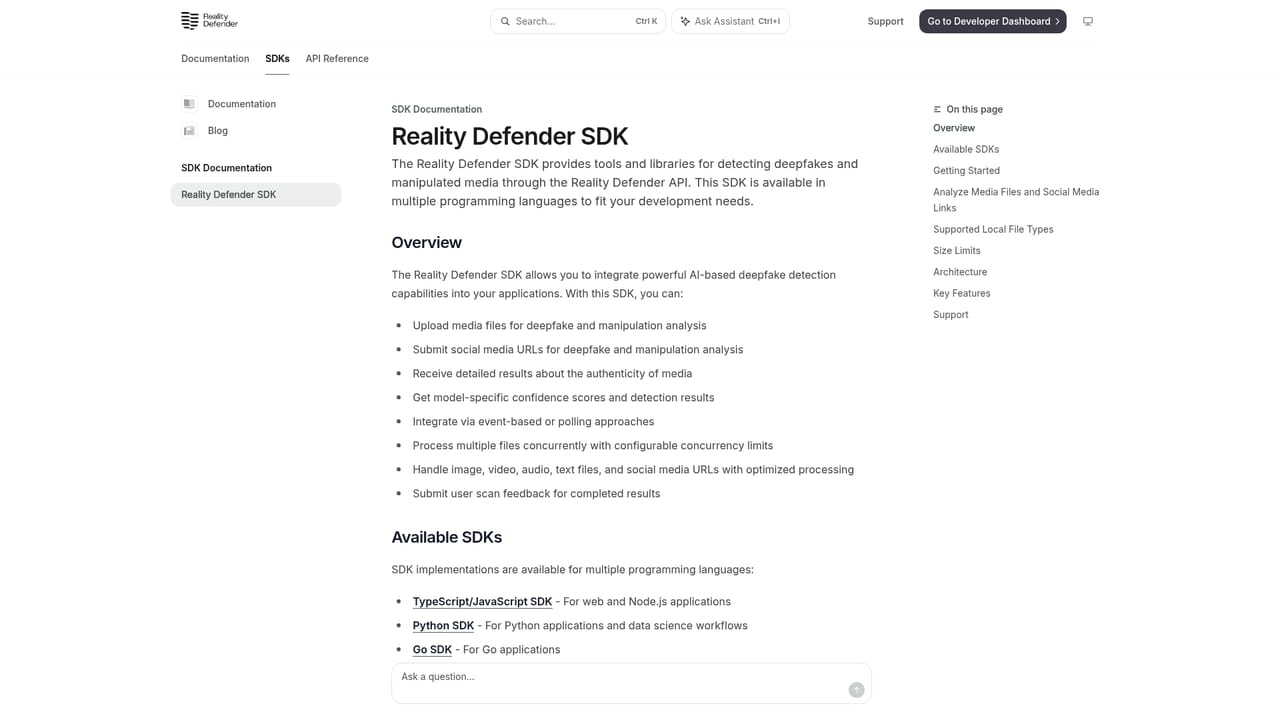Click the Support link in the header

coord(885,21)
